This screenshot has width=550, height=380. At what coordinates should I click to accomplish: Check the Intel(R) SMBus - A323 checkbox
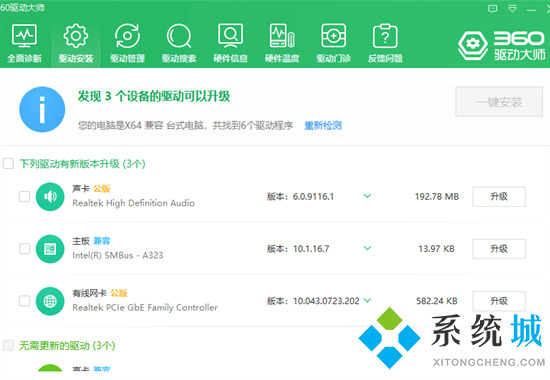pyautogui.click(x=25, y=249)
